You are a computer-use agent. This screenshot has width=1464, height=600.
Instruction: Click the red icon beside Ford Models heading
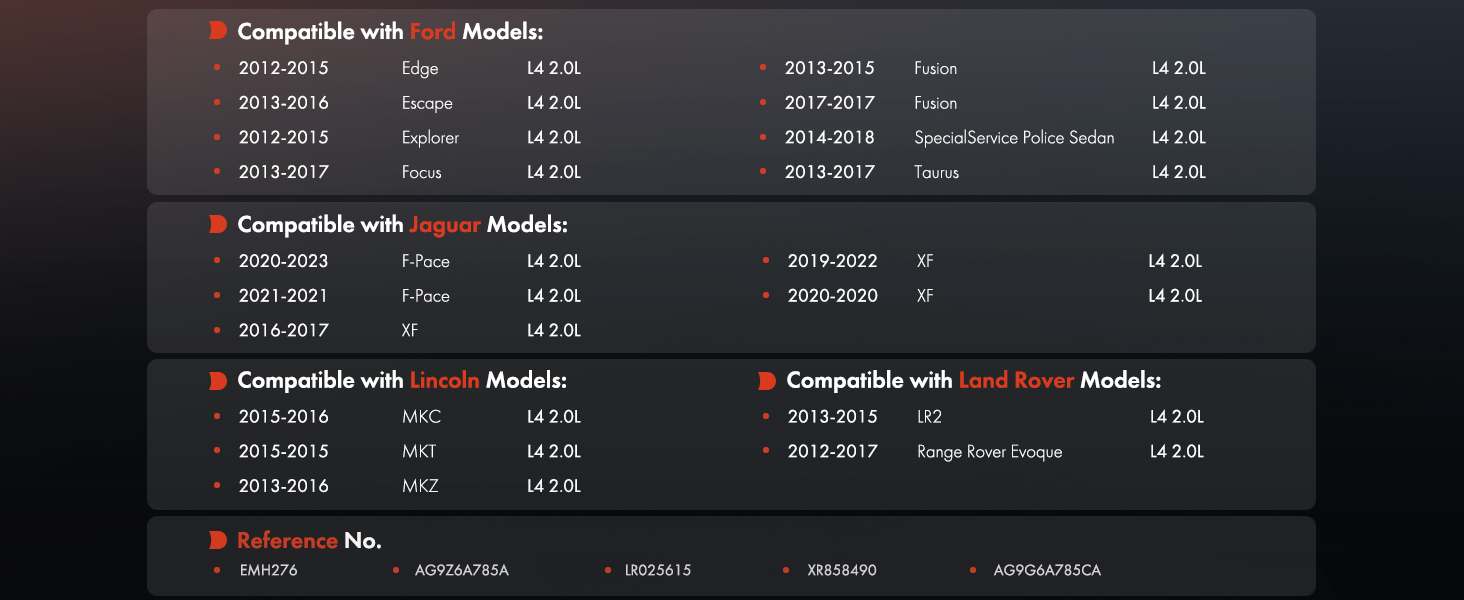pos(218,32)
